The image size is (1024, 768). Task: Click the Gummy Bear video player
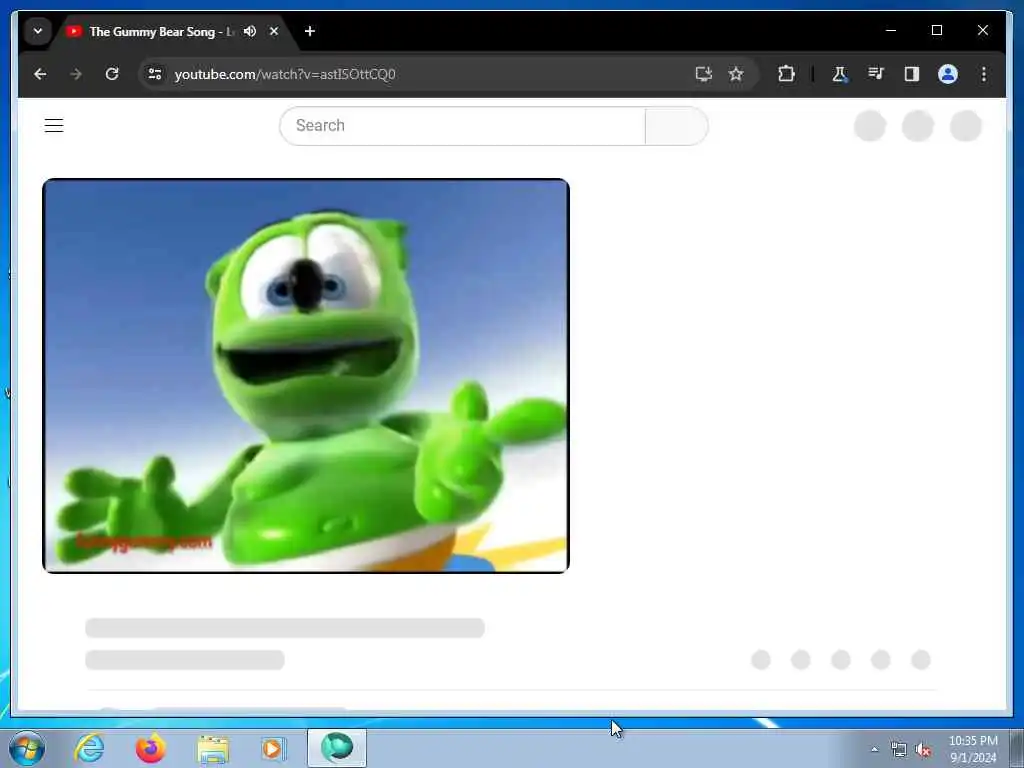point(306,376)
